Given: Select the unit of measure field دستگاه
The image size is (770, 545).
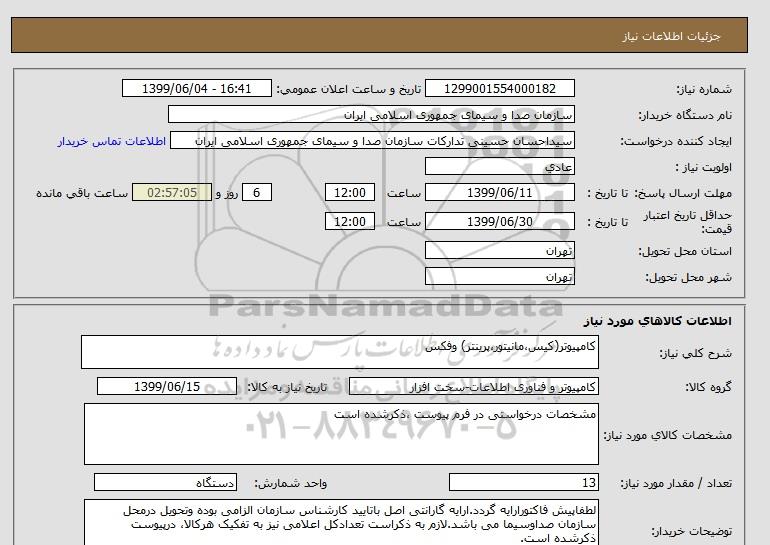Looking at the screenshot, I should click(165, 483).
